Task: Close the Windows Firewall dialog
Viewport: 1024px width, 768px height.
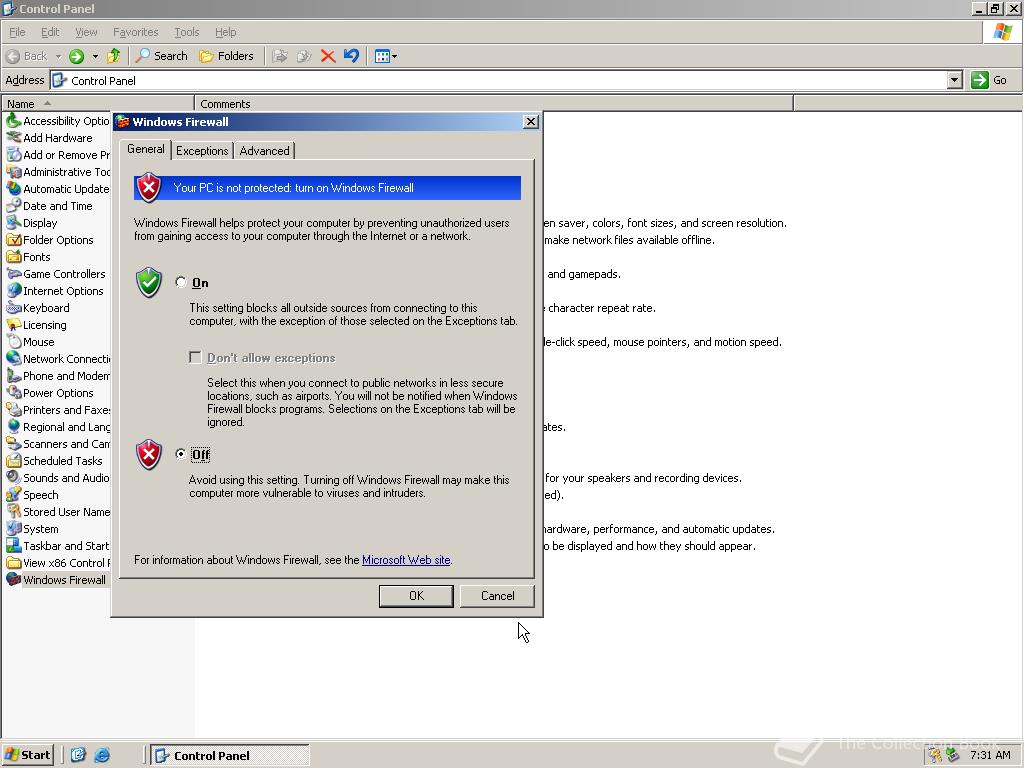Action: click(531, 121)
